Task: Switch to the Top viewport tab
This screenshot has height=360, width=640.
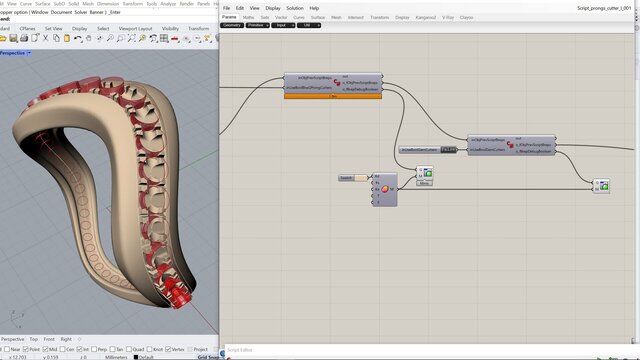Action: coord(33,339)
